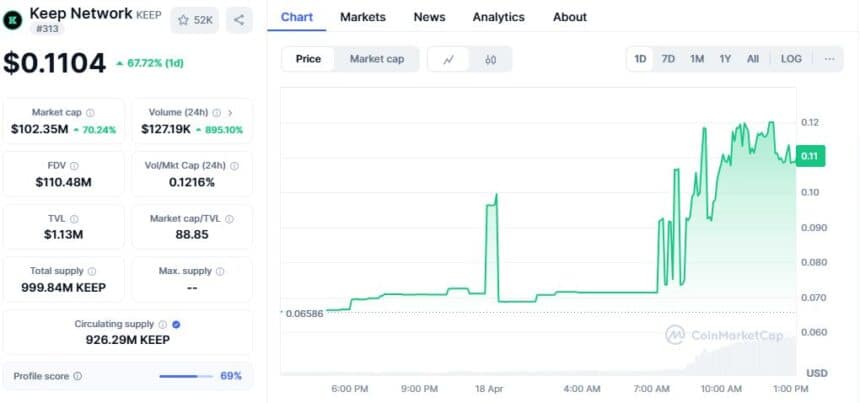Open the News tab

(x=429, y=17)
